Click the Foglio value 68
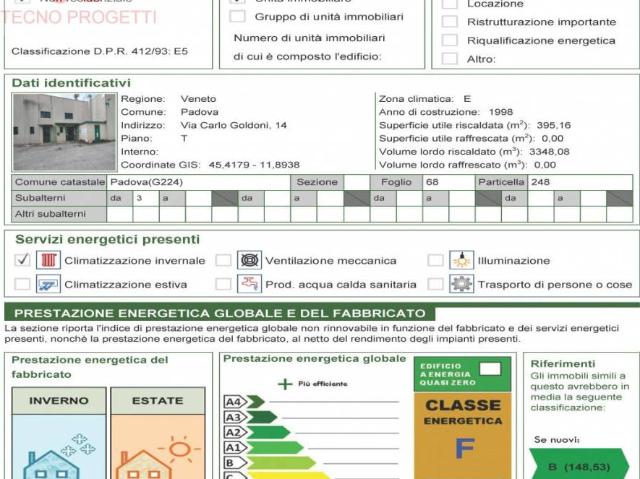This screenshot has width=640, height=479. (x=449, y=182)
